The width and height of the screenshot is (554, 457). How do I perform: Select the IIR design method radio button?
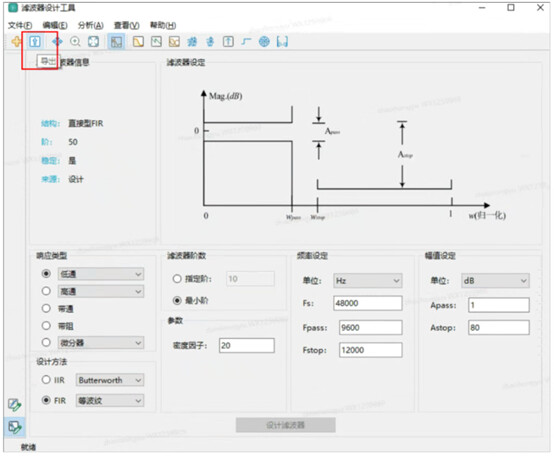pyautogui.click(x=46, y=380)
